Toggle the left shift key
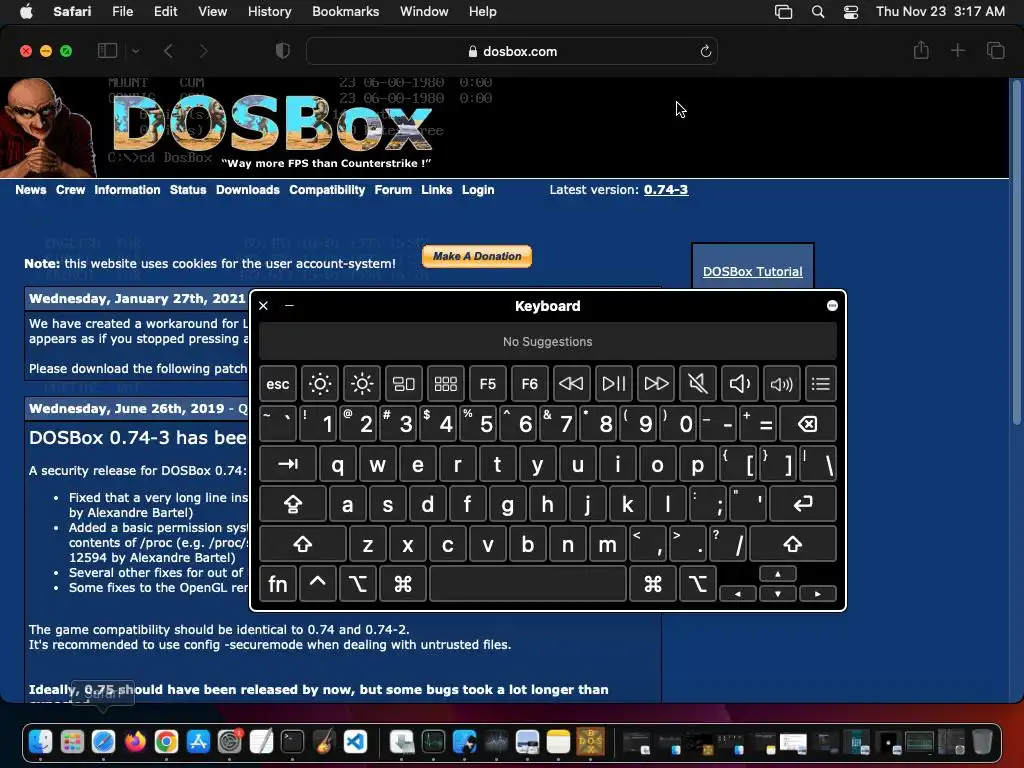The width and height of the screenshot is (1024, 768). pos(302,544)
